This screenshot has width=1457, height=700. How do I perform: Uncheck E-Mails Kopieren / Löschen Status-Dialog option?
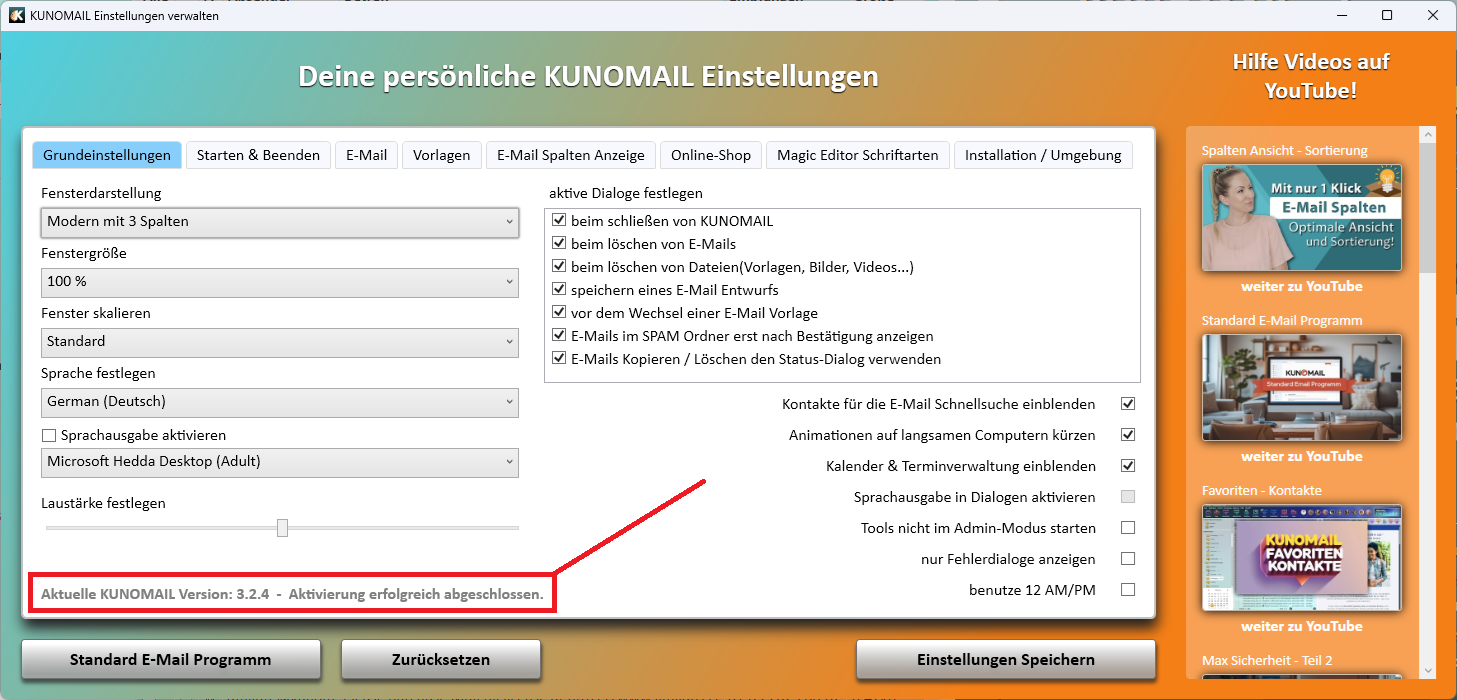[x=559, y=359]
